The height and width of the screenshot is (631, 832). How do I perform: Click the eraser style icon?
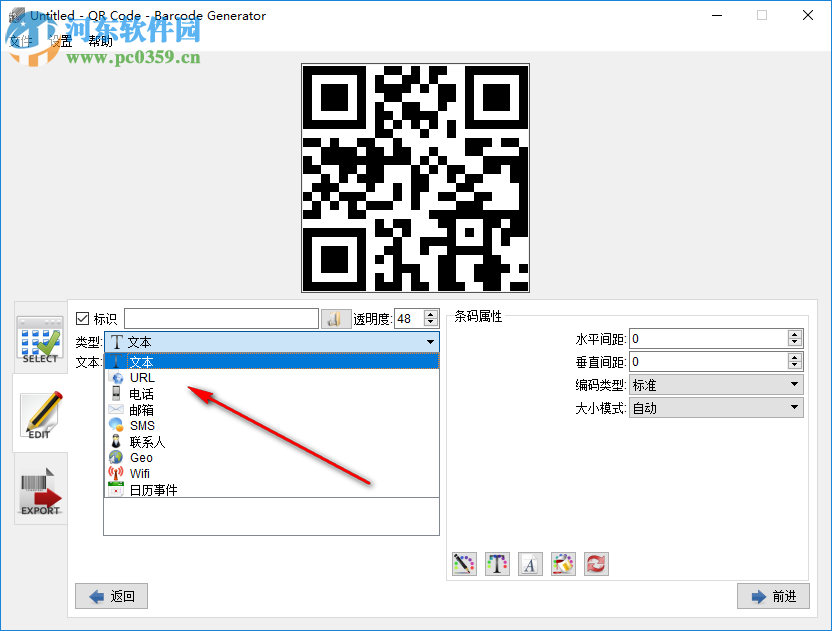pos(563,563)
